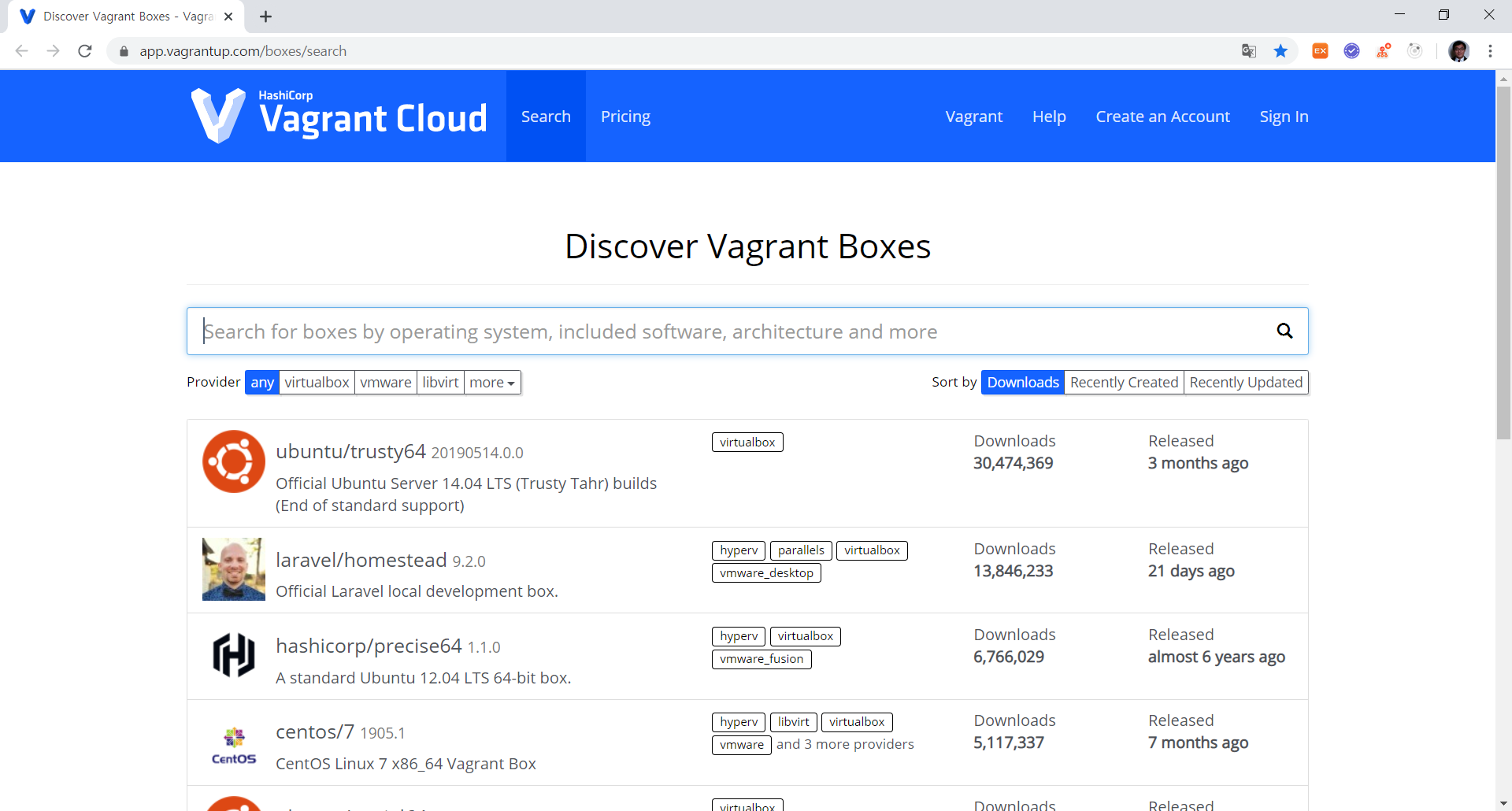The height and width of the screenshot is (811, 1512).
Task: Select the 'any' provider filter
Action: coord(262,383)
